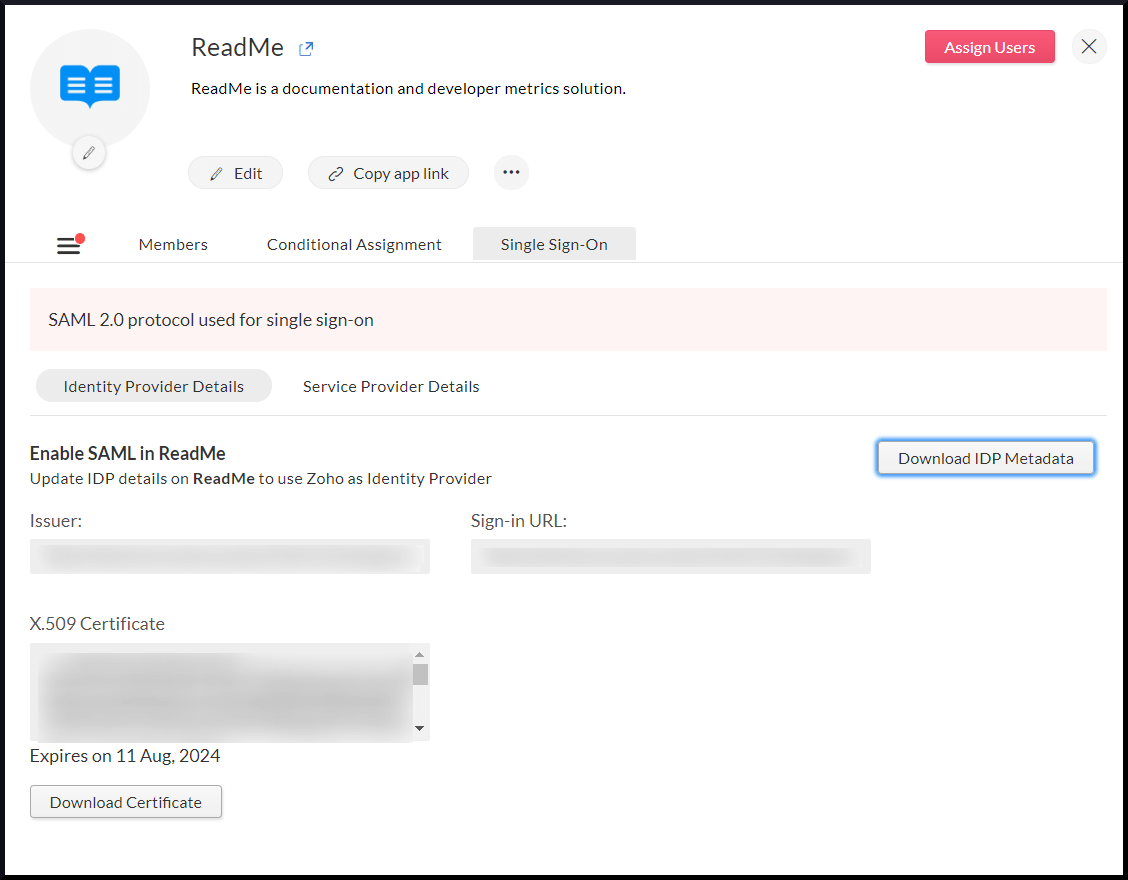Click the Edit button
The height and width of the screenshot is (880, 1128).
coord(235,173)
